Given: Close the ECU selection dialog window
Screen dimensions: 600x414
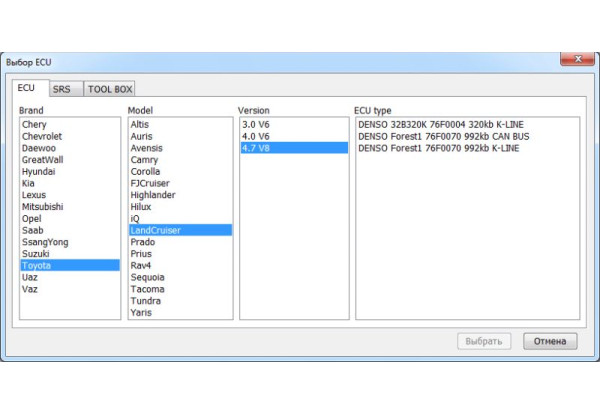Looking at the screenshot, I should point(577,61).
